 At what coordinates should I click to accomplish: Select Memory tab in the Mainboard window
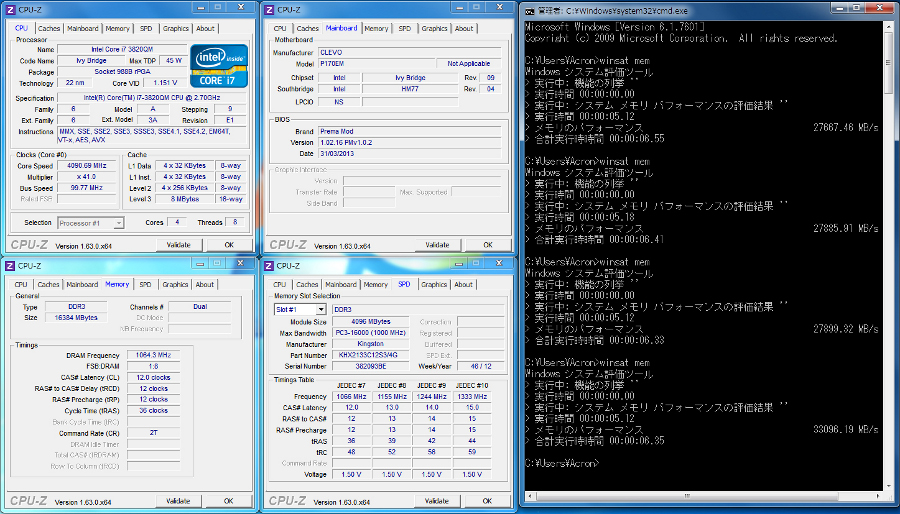(377, 28)
